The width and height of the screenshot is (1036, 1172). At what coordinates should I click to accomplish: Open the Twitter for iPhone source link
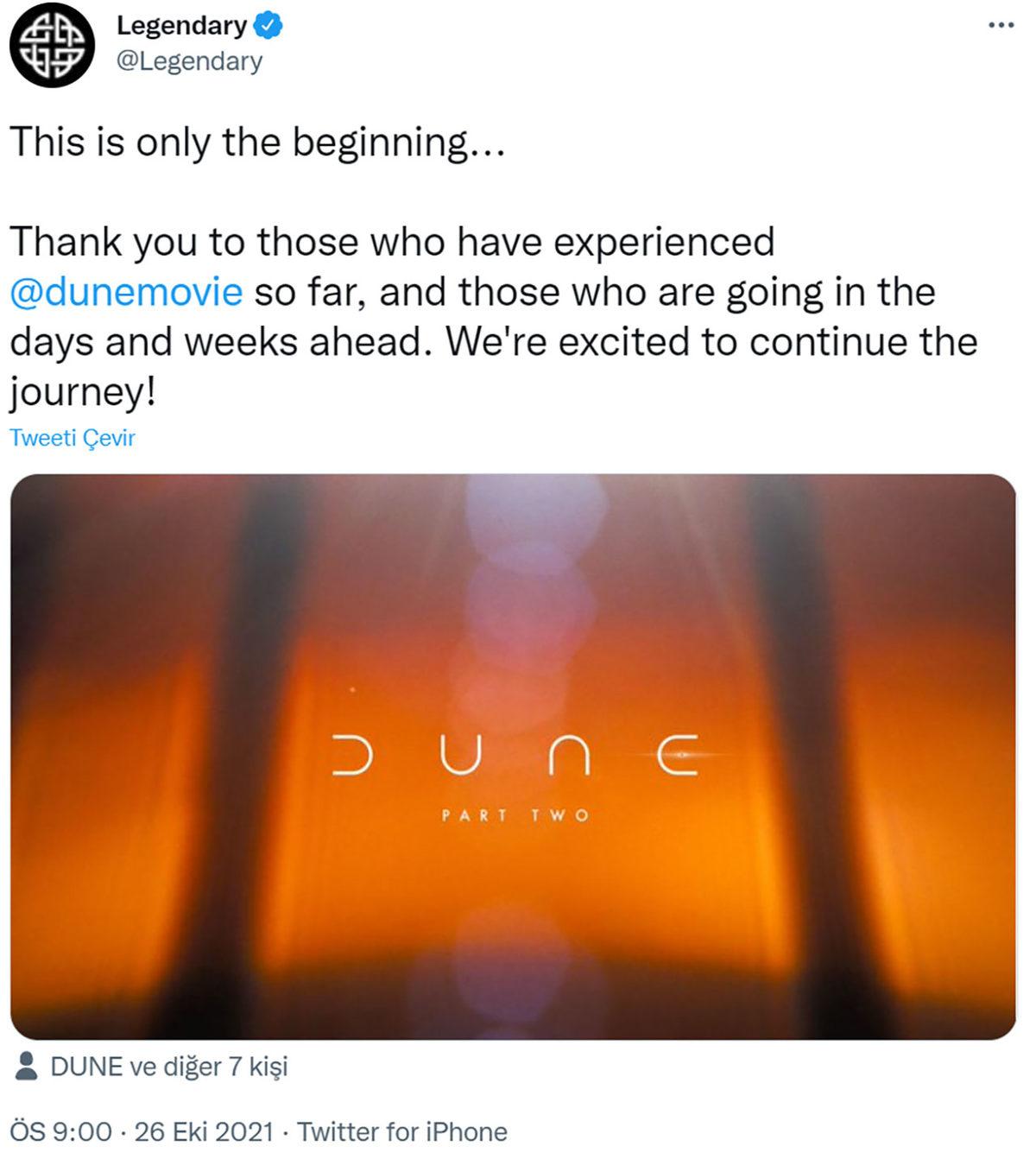(x=402, y=1131)
